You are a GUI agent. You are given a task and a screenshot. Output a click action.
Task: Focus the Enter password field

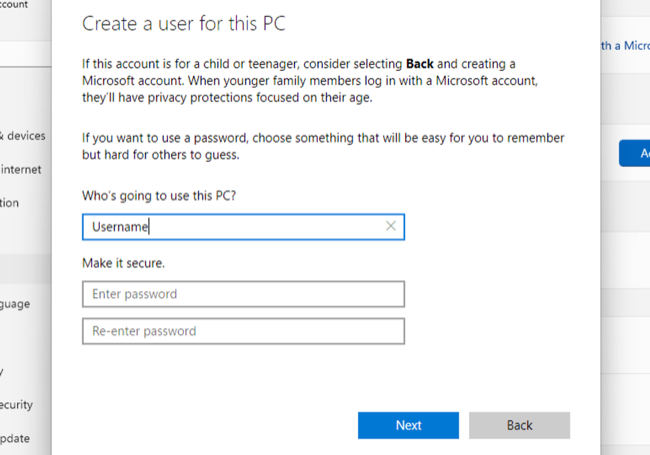[243, 294]
